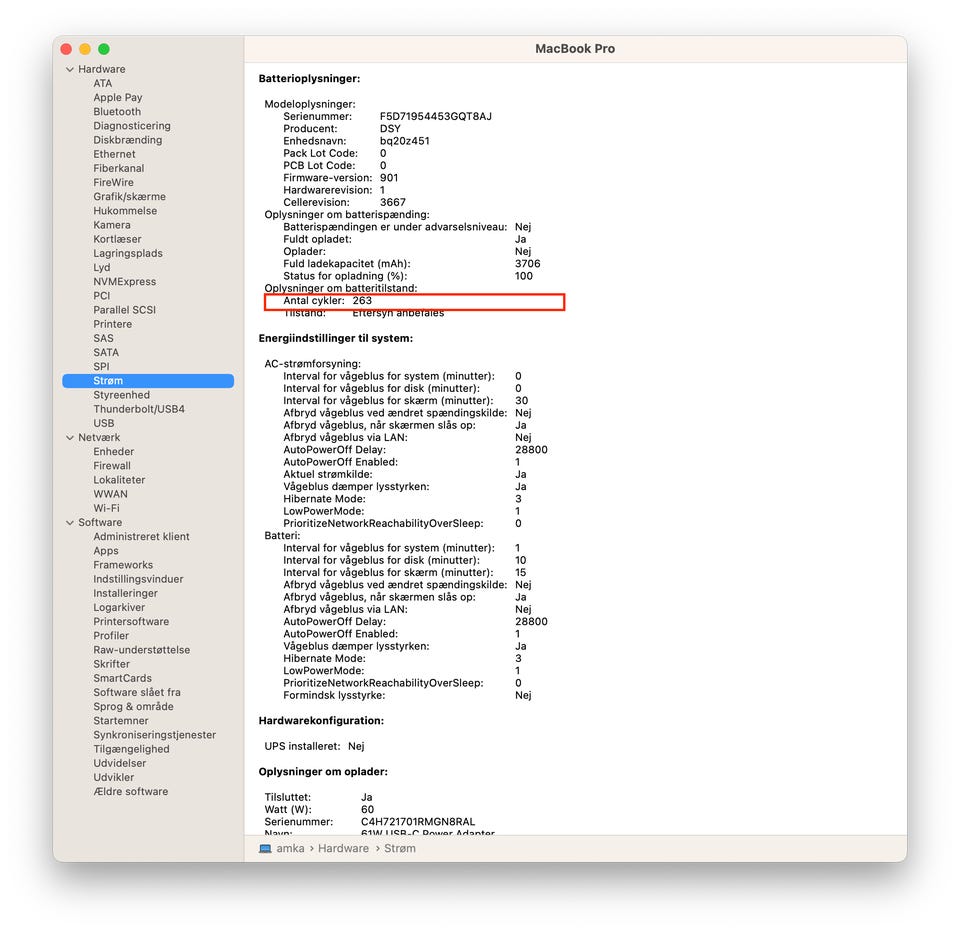Viewport: 960px width, 932px height.
Task: Click the battery serial number F5D71954453GQT8AJ
Action: click(x=435, y=116)
